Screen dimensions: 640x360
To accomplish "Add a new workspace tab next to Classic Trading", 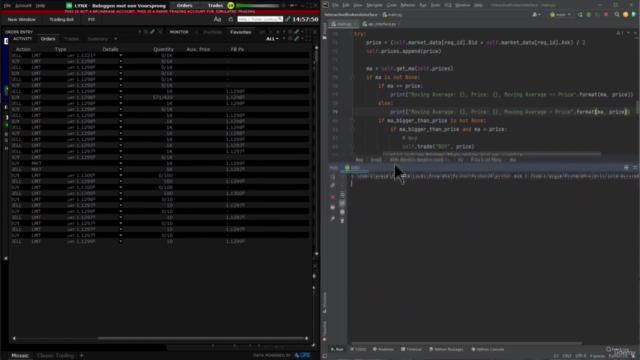I will click(x=82, y=356).
